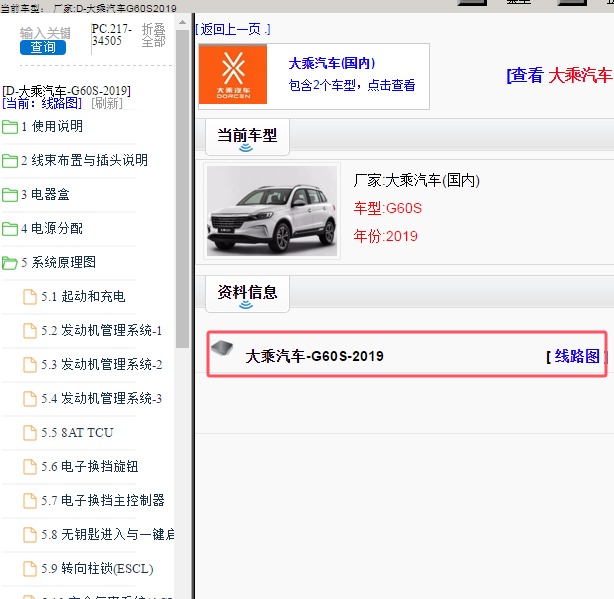Open folder icon for 1 使用说明
614x599 pixels.
click(10, 127)
